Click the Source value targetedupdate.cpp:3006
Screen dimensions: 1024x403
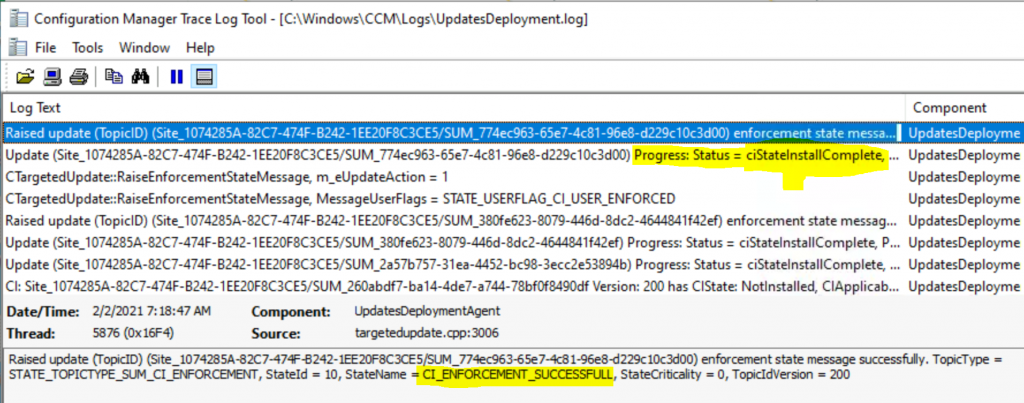coord(426,334)
